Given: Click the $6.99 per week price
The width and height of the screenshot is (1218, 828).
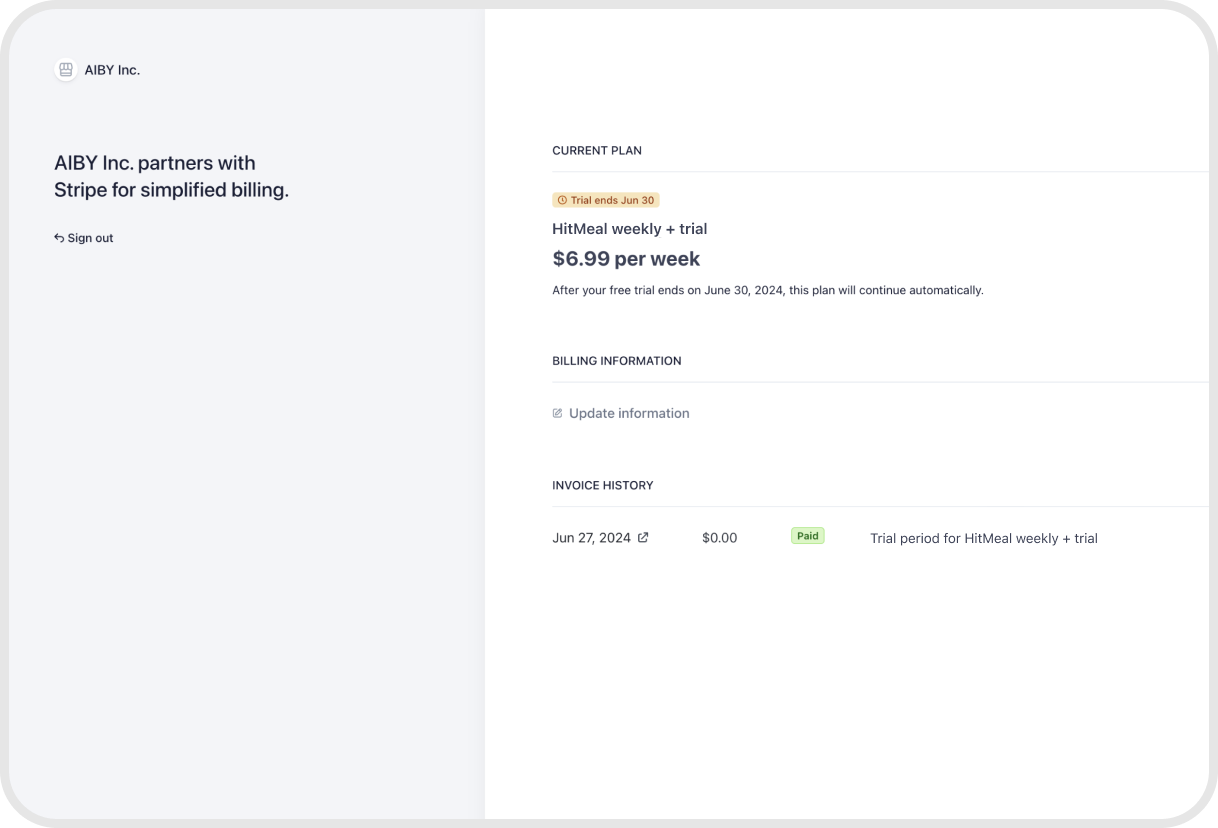Looking at the screenshot, I should 626,259.
